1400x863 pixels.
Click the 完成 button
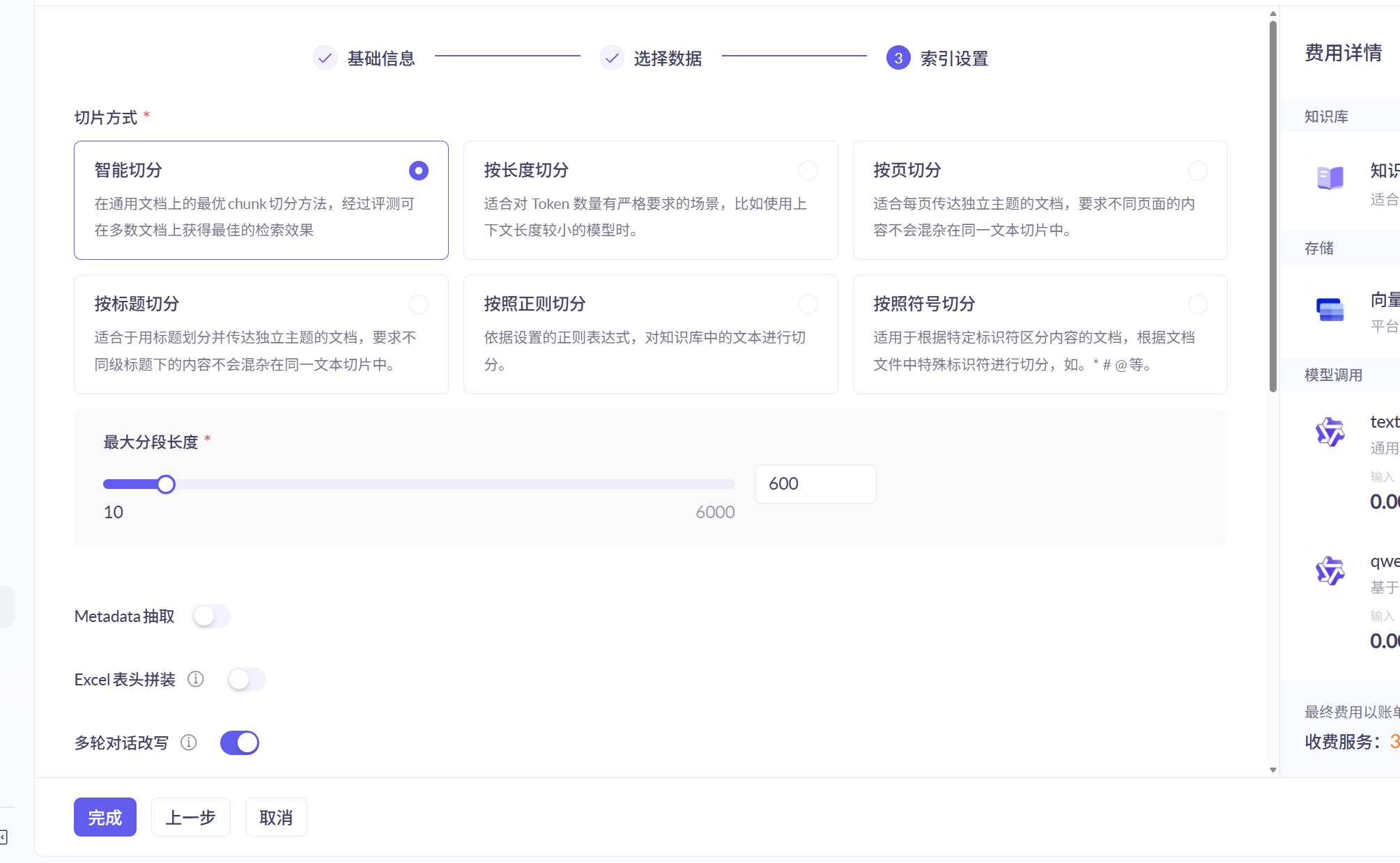coord(105,817)
